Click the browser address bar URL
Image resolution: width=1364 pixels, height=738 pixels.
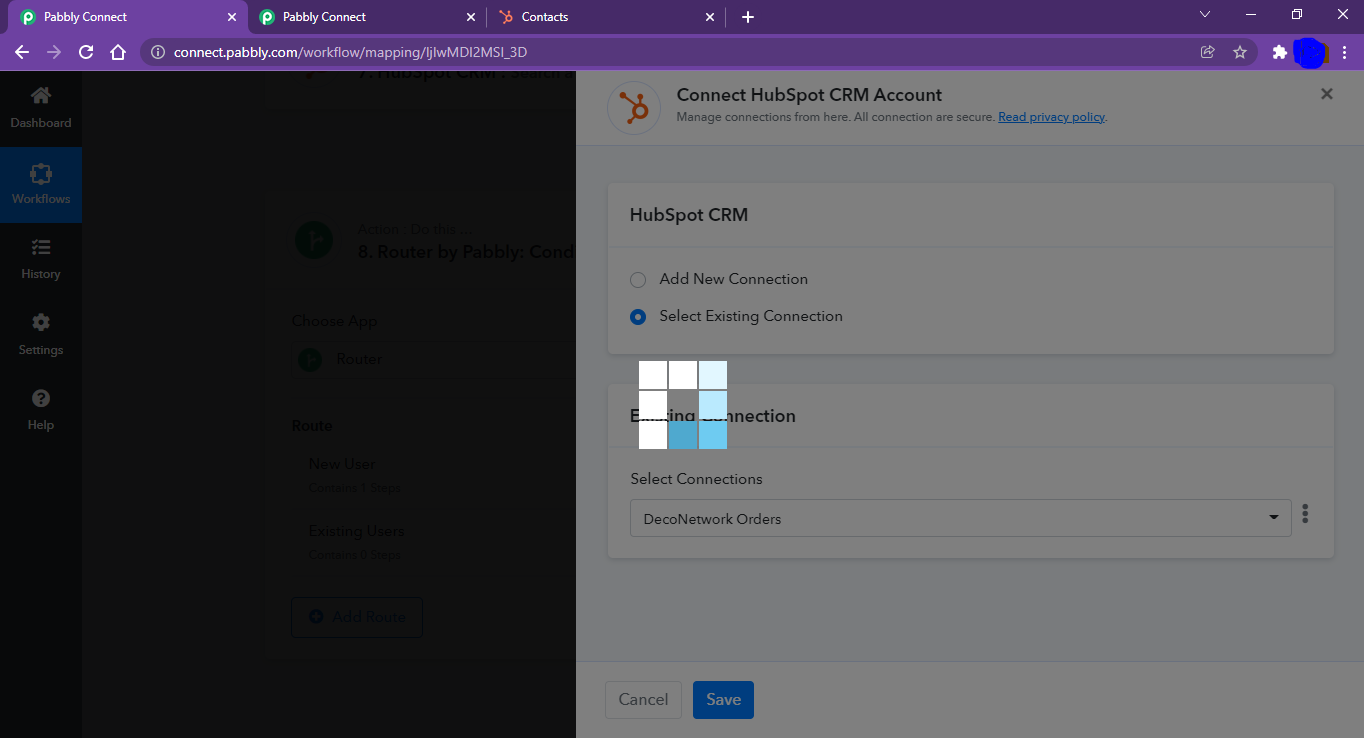pos(350,52)
